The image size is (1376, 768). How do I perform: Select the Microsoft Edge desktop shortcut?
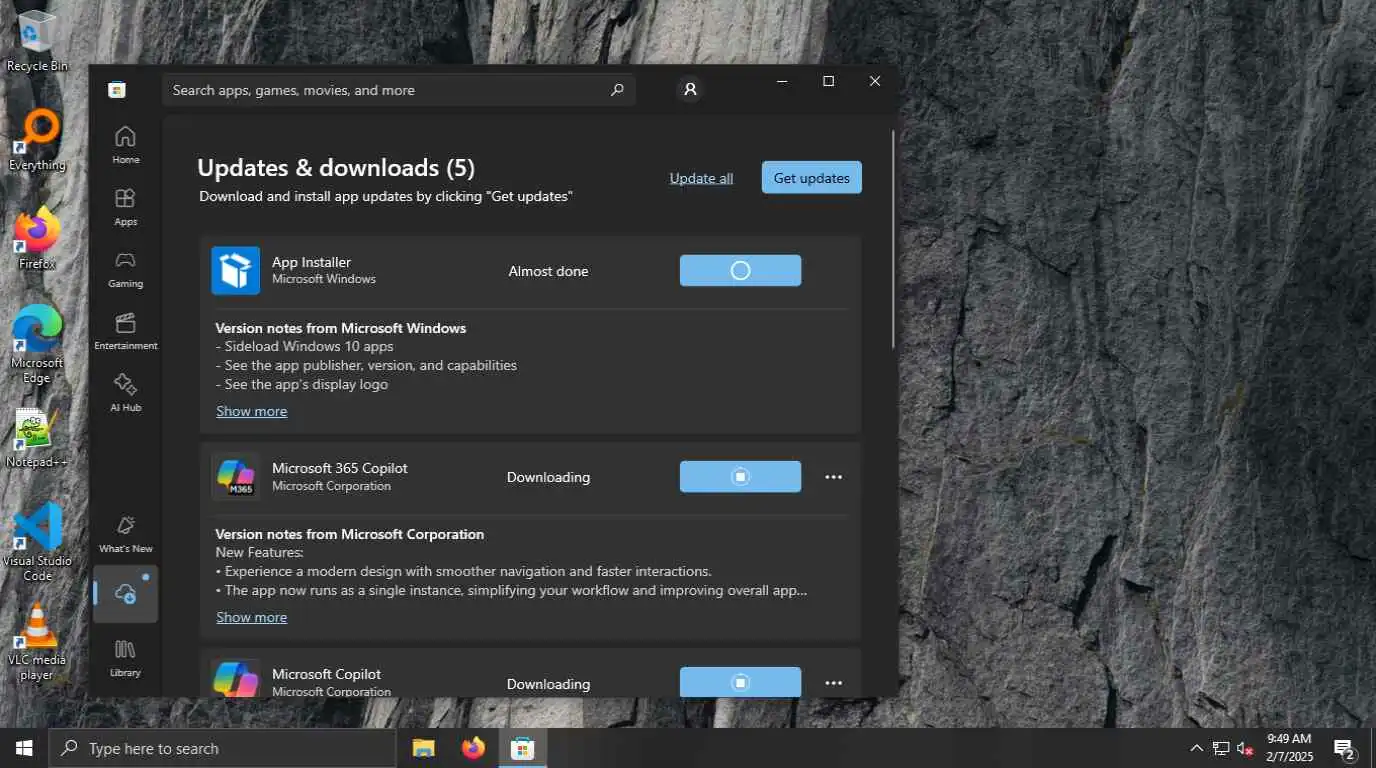tap(37, 345)
